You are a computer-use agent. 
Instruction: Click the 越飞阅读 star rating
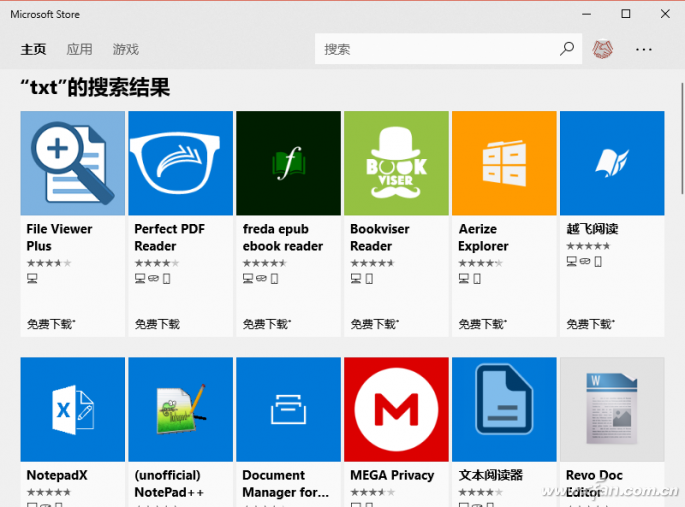click(588, 246)
